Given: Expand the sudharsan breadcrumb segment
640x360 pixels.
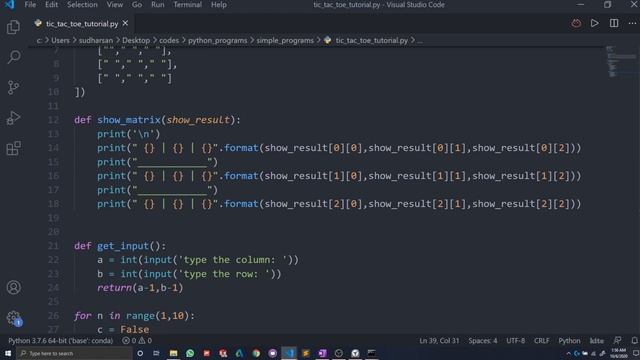Looking at the screenshot, I should pos(96,40).
